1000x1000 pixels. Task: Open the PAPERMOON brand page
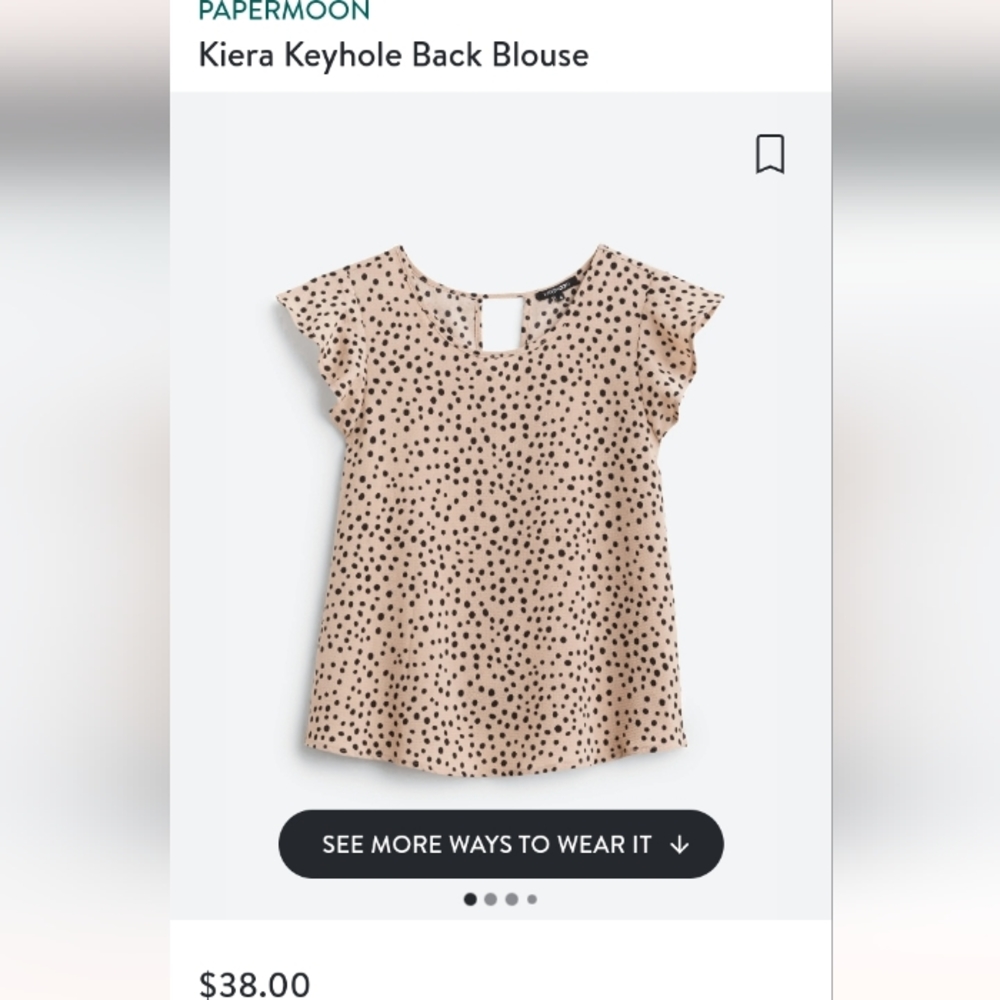pos(281,12)
